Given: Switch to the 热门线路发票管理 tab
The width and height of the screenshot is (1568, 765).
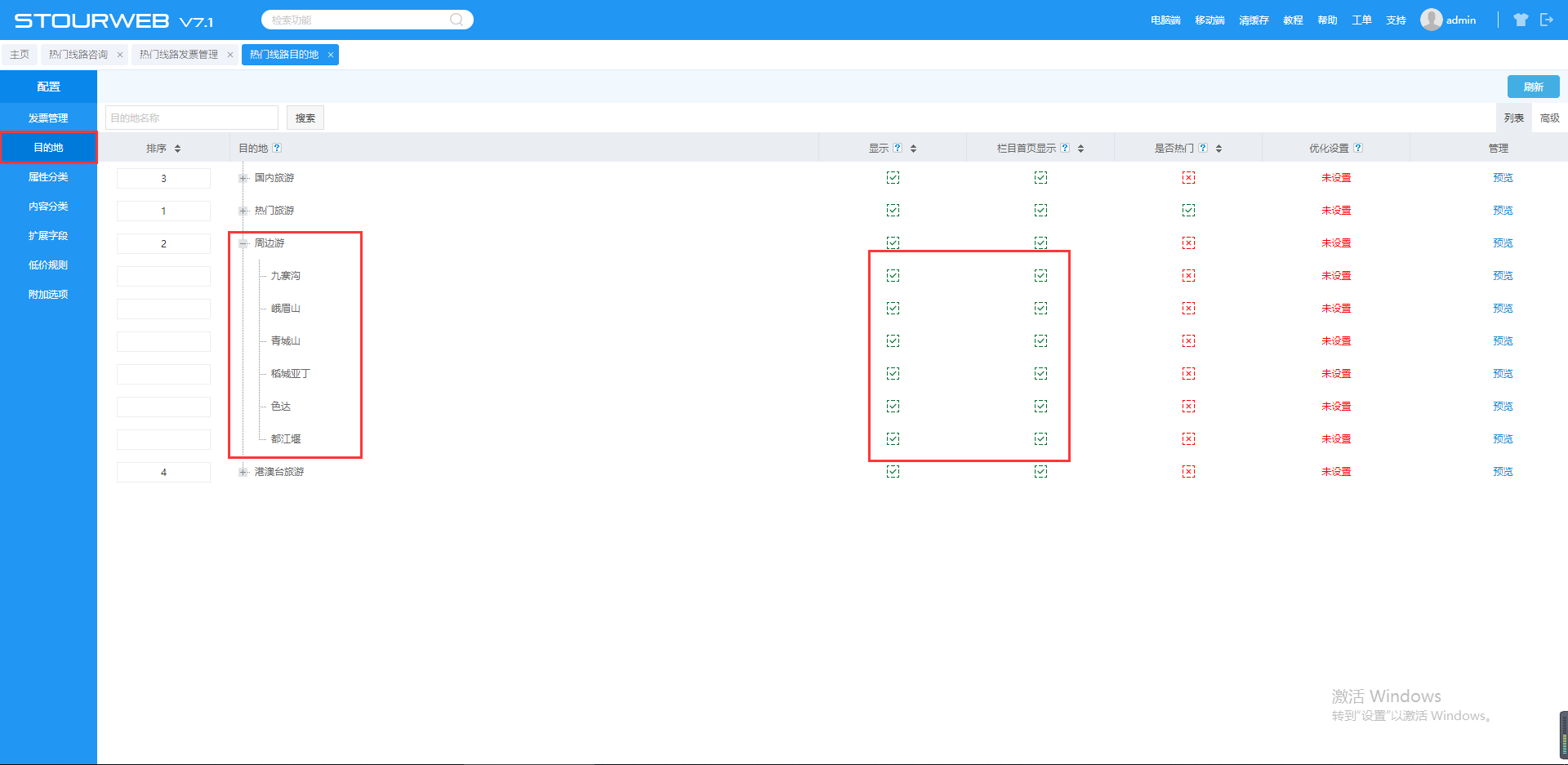Looking at the screenshot, I should pyautogui.click(x=178, y=55).
